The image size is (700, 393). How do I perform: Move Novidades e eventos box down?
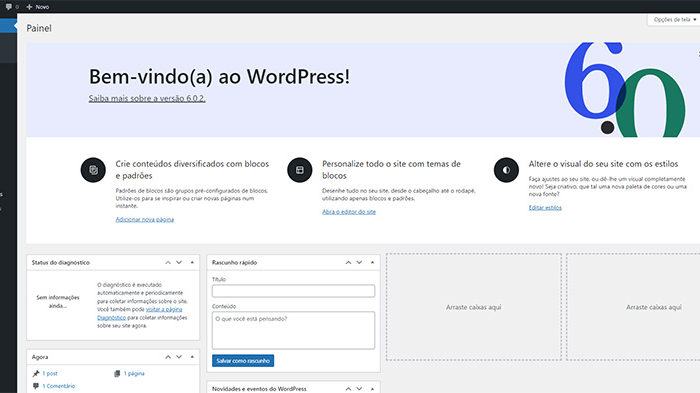(359, 389)
